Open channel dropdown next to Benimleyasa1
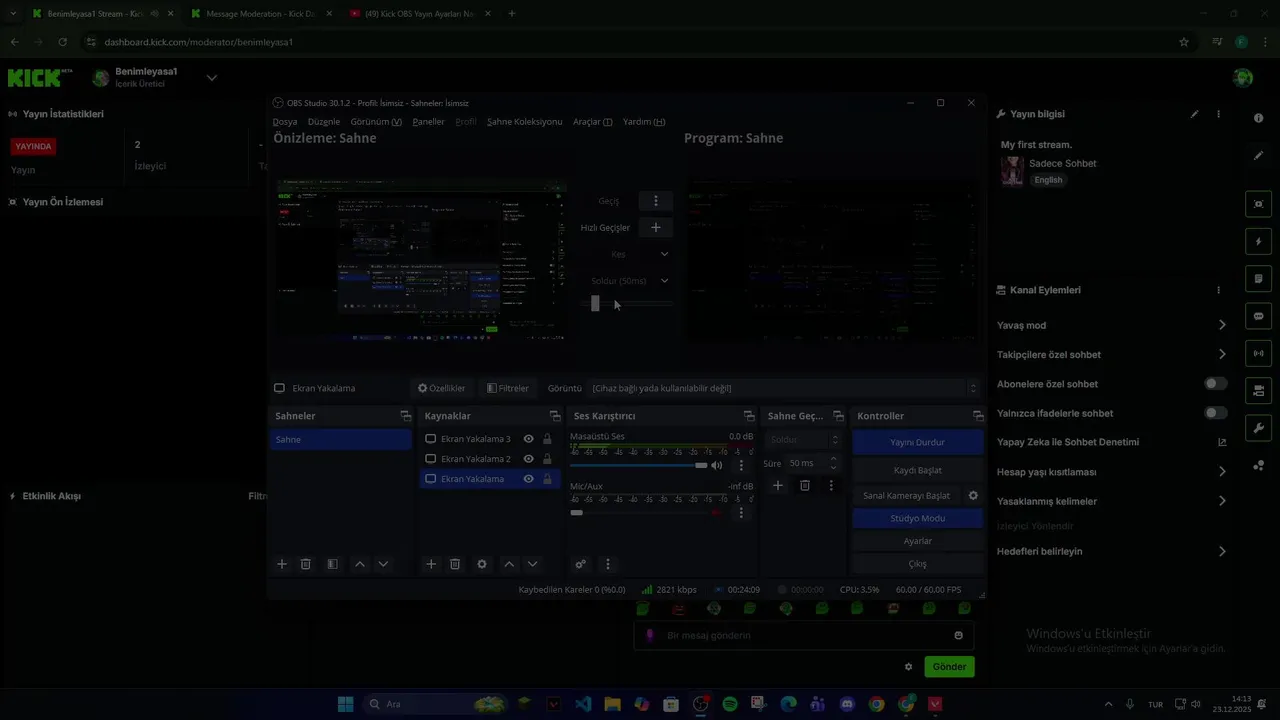The width and height of the screenshot is (1280, 720). point(211,78)
